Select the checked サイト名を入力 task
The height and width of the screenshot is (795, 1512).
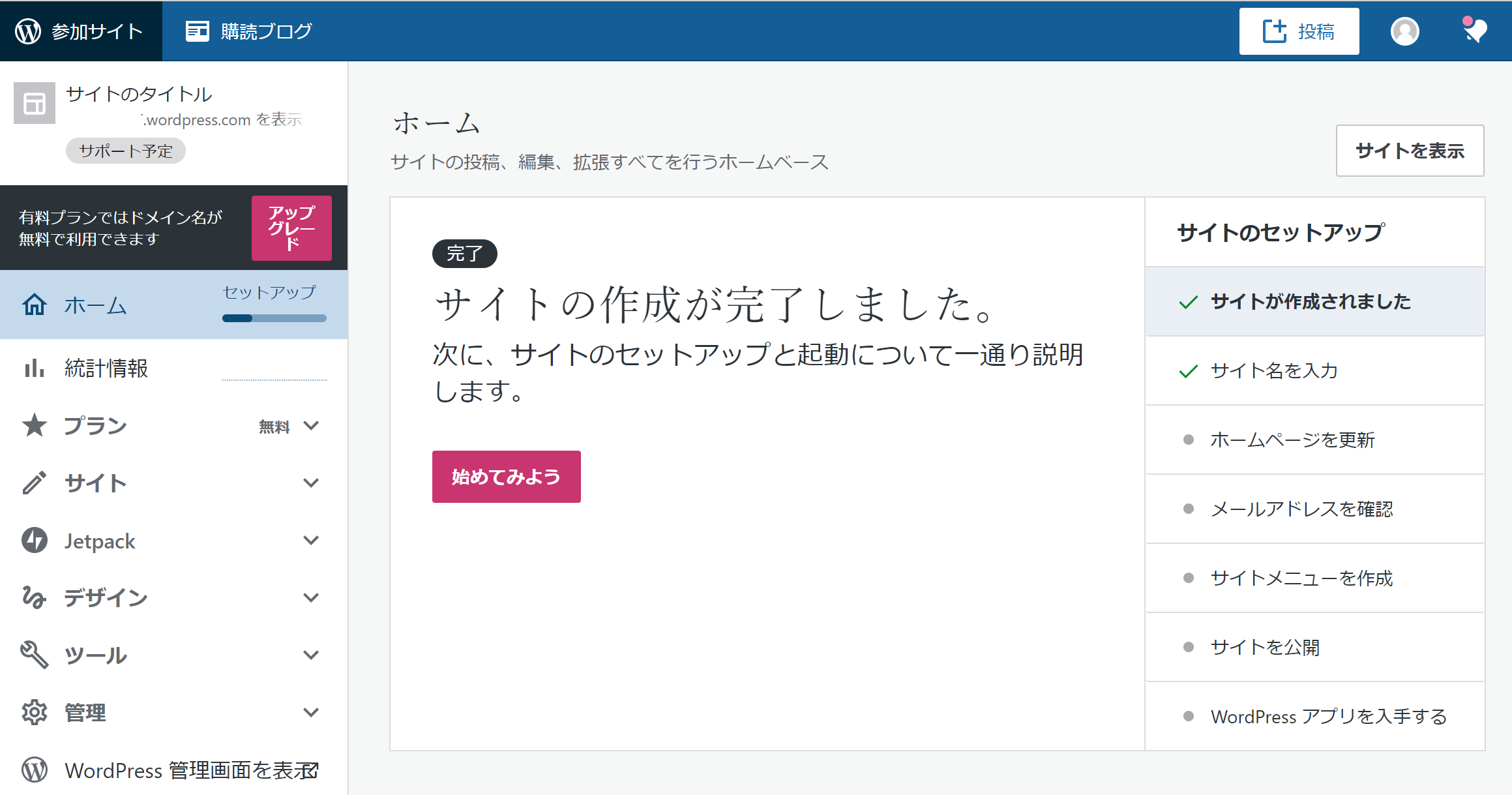click(x=1273, y=370)
